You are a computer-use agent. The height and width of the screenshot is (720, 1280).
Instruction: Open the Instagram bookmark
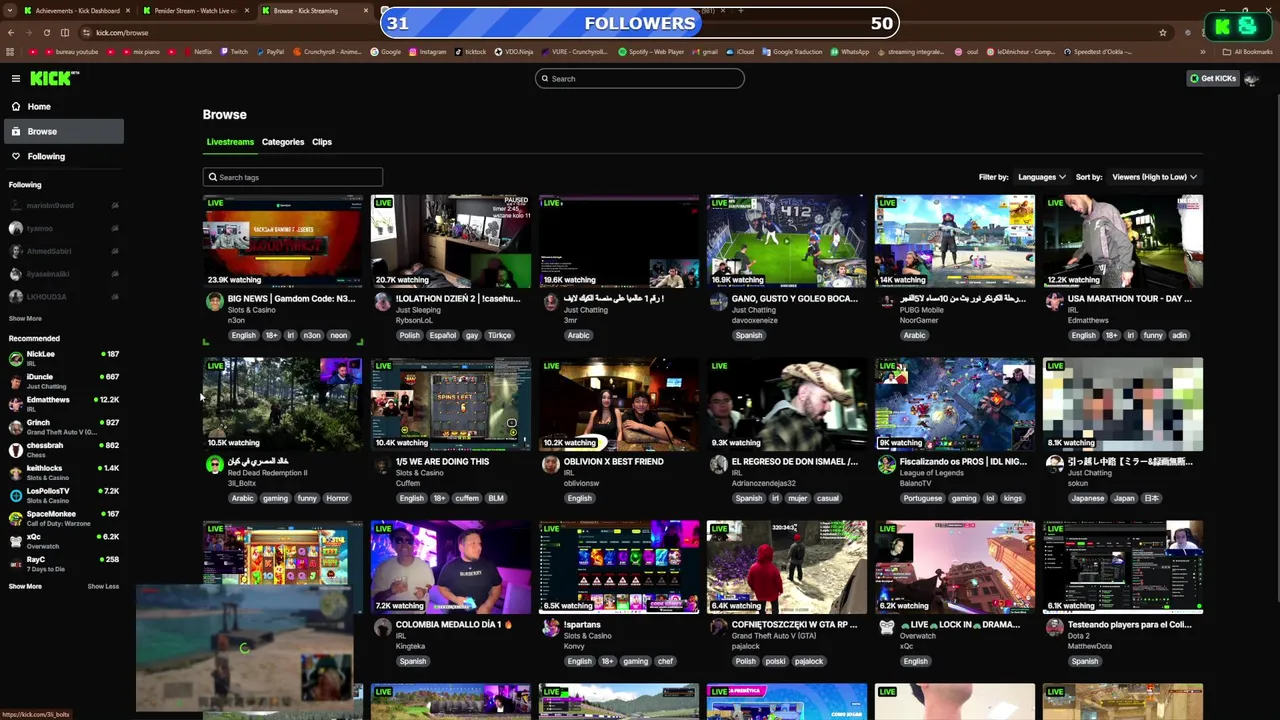pyautogui.click(x=428, y=52)
